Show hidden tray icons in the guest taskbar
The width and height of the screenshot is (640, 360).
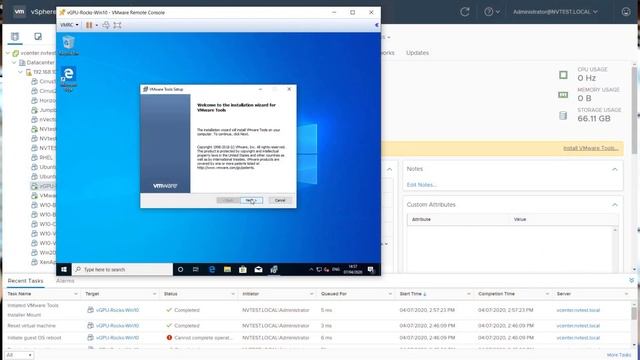311,269
